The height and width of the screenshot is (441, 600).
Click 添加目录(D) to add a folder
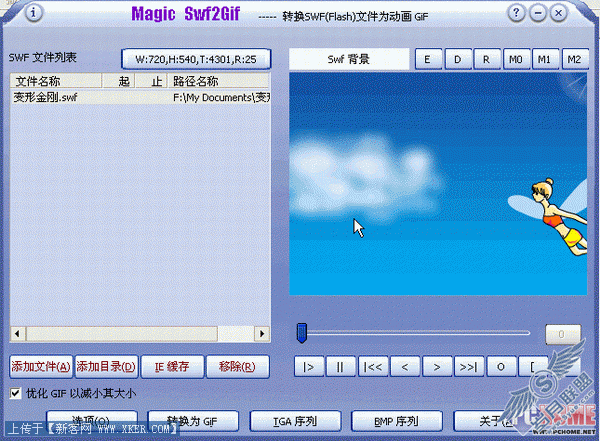pos(106,367)
